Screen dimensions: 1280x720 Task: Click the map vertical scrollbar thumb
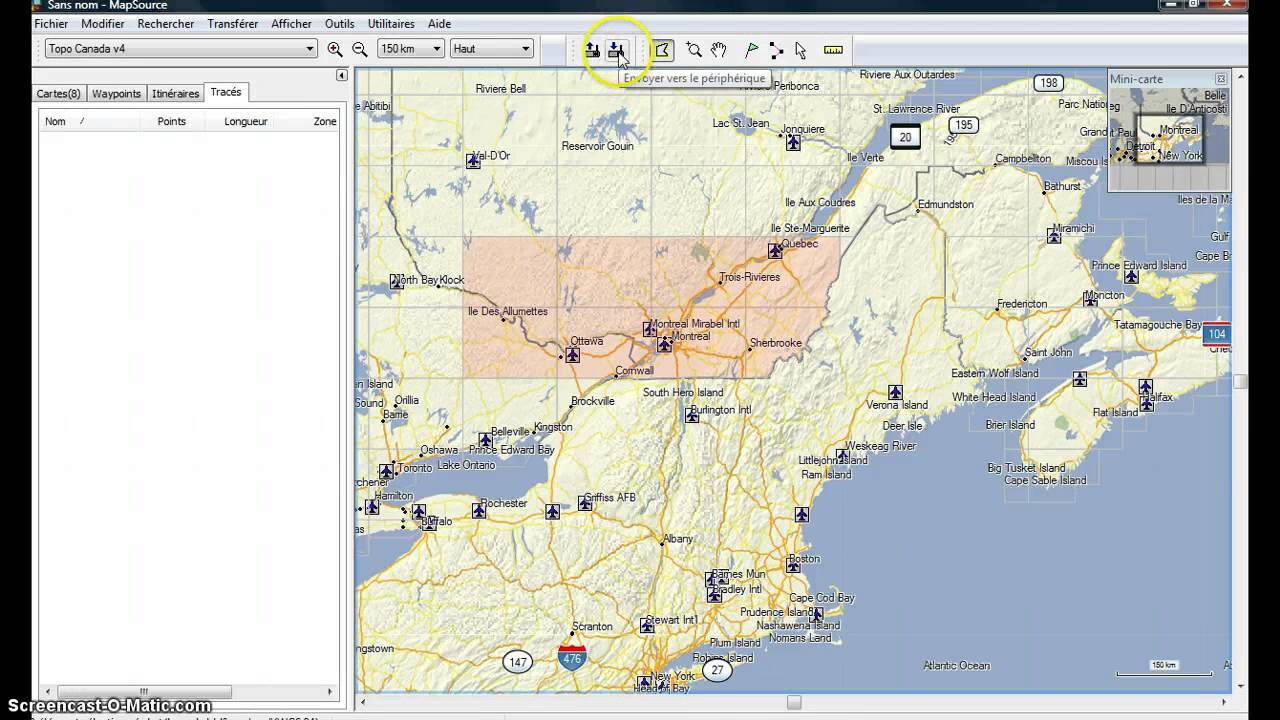click(x=1240, y=381)
